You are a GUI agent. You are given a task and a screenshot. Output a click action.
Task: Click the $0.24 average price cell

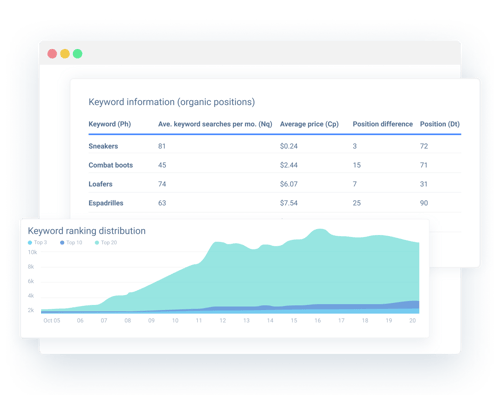(289, 146)
